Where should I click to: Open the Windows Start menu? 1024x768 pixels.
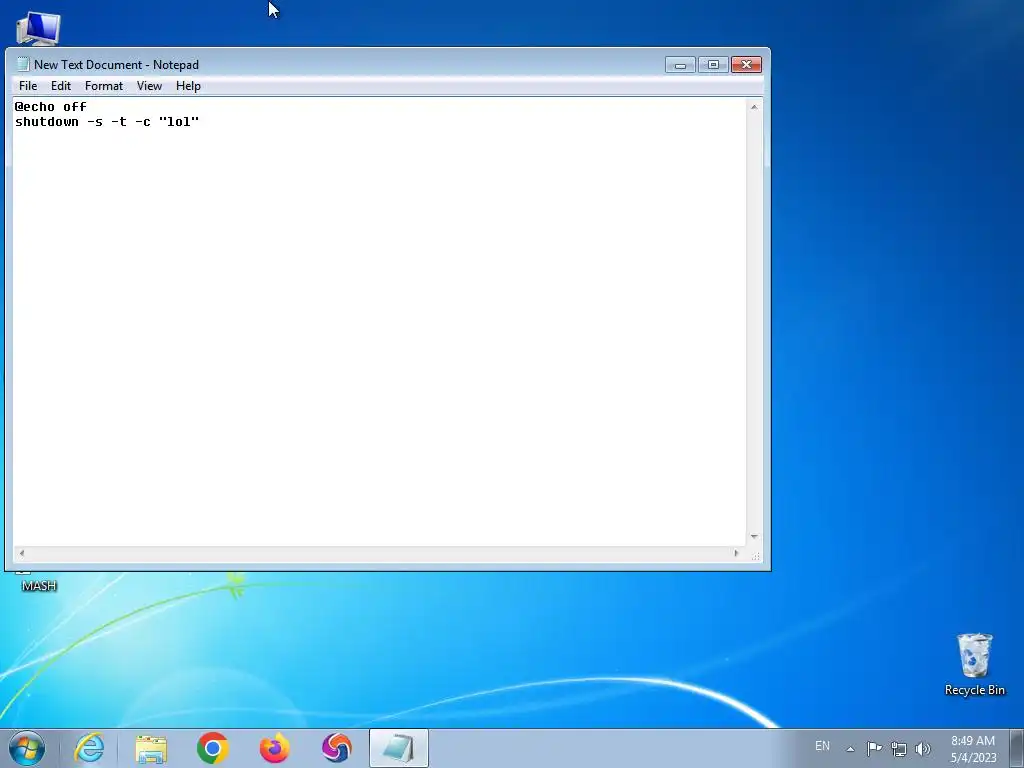click(x=27, y=748)
